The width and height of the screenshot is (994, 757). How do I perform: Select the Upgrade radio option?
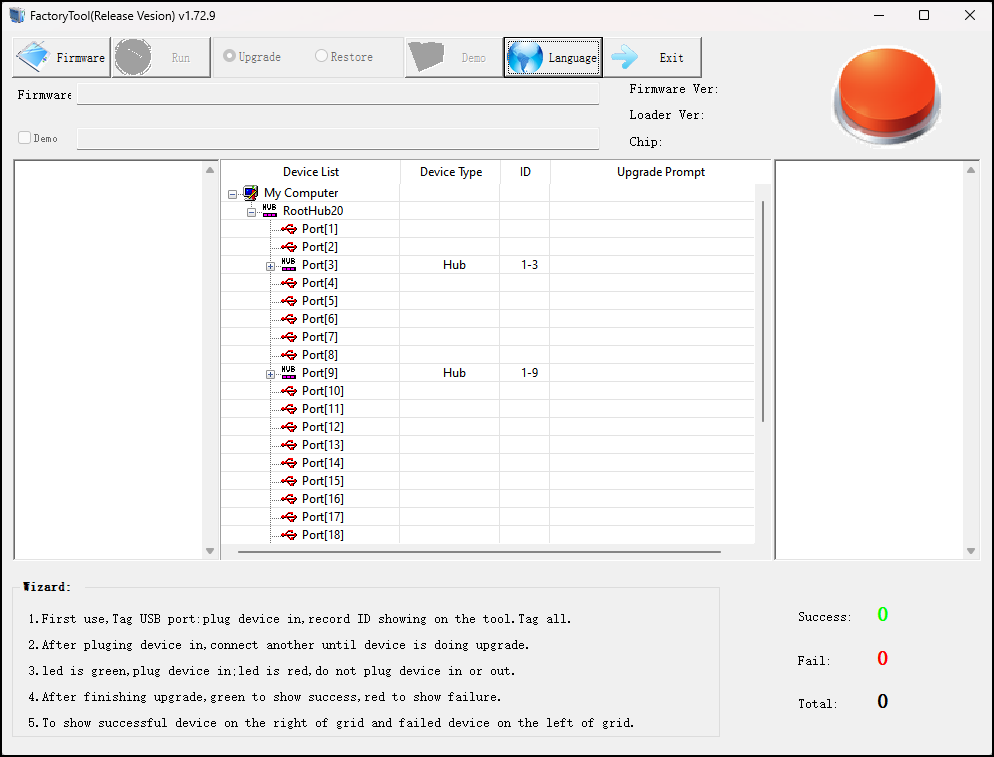point(252,56)
